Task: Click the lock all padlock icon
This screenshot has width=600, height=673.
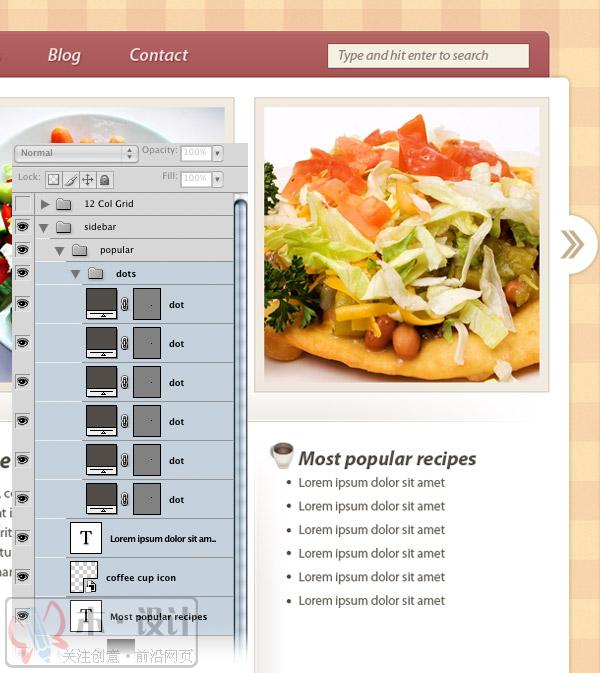Action: [104, 179]
